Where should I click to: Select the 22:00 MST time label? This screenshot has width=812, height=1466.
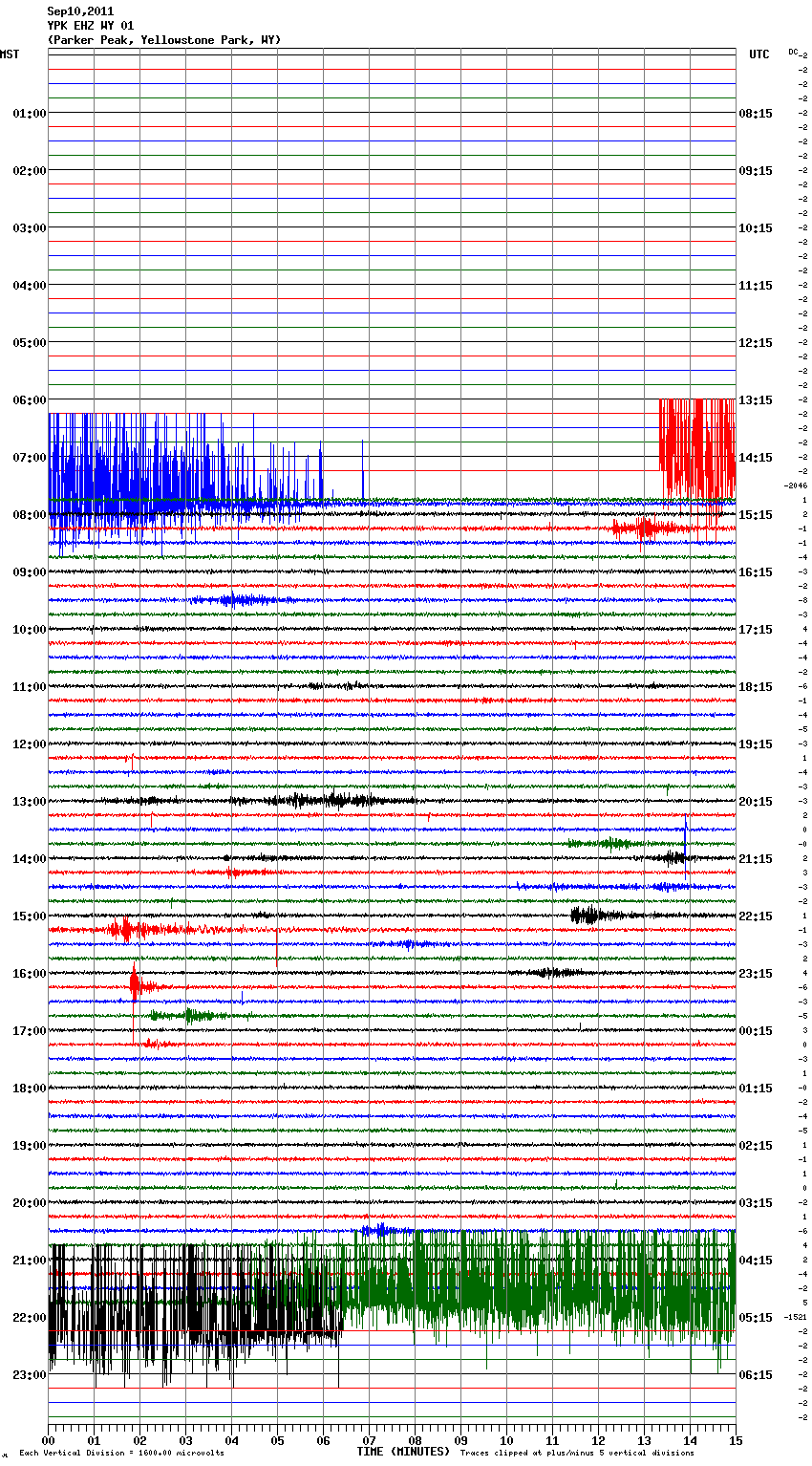pyautogui.click(x=30, y=1318)
